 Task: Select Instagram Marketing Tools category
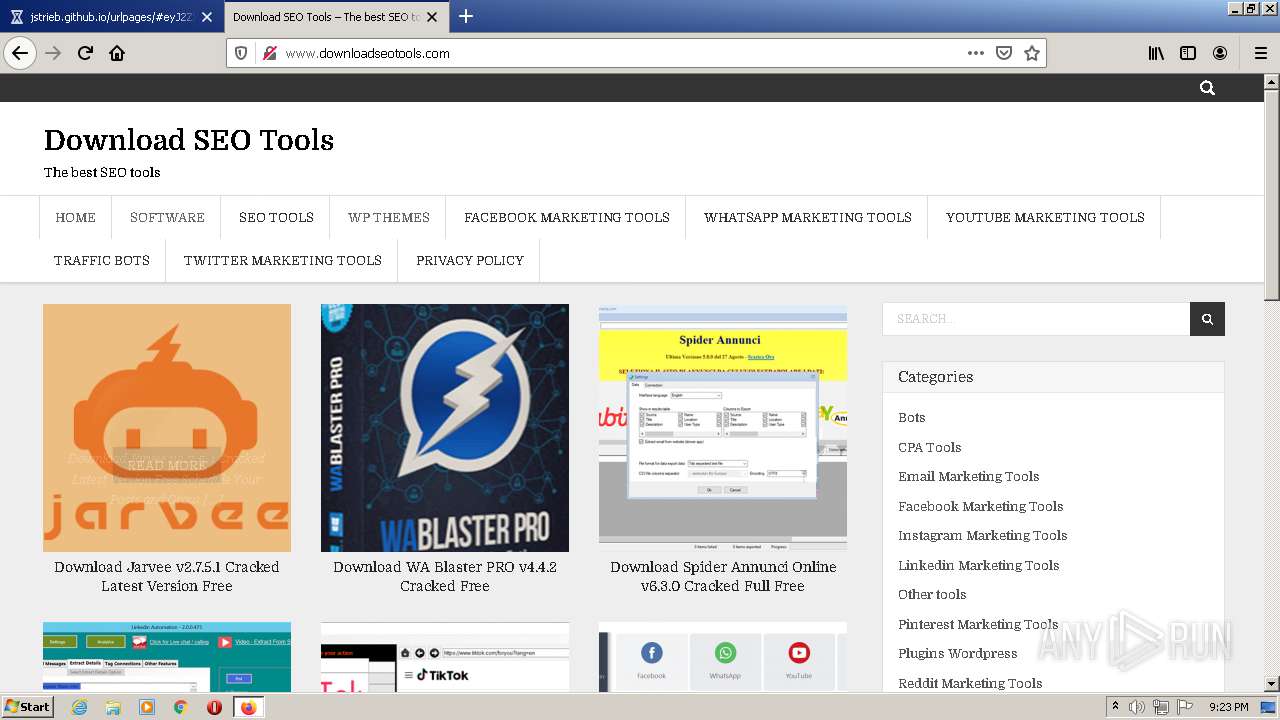982,535
